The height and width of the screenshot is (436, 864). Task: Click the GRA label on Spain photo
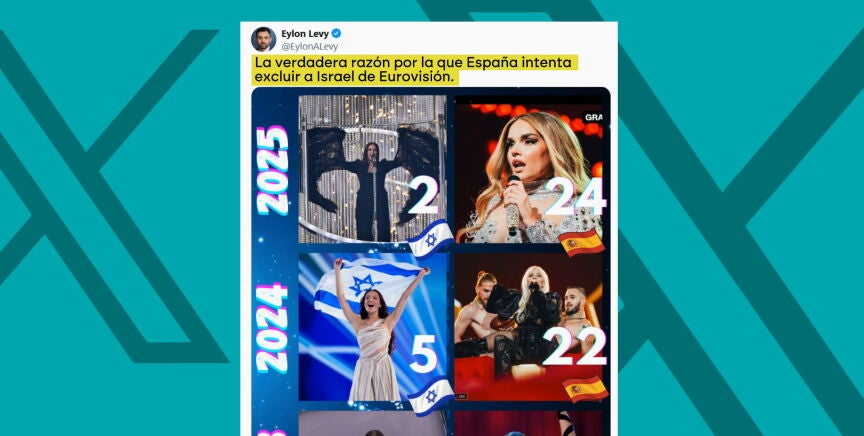[593, 117]
